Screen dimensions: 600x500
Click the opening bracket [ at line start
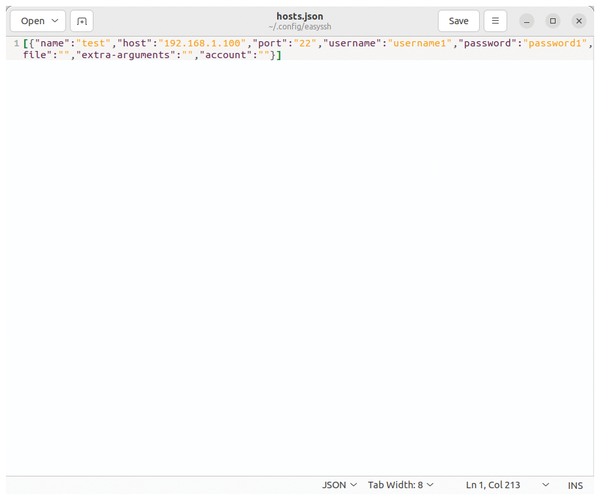point(26,43)
